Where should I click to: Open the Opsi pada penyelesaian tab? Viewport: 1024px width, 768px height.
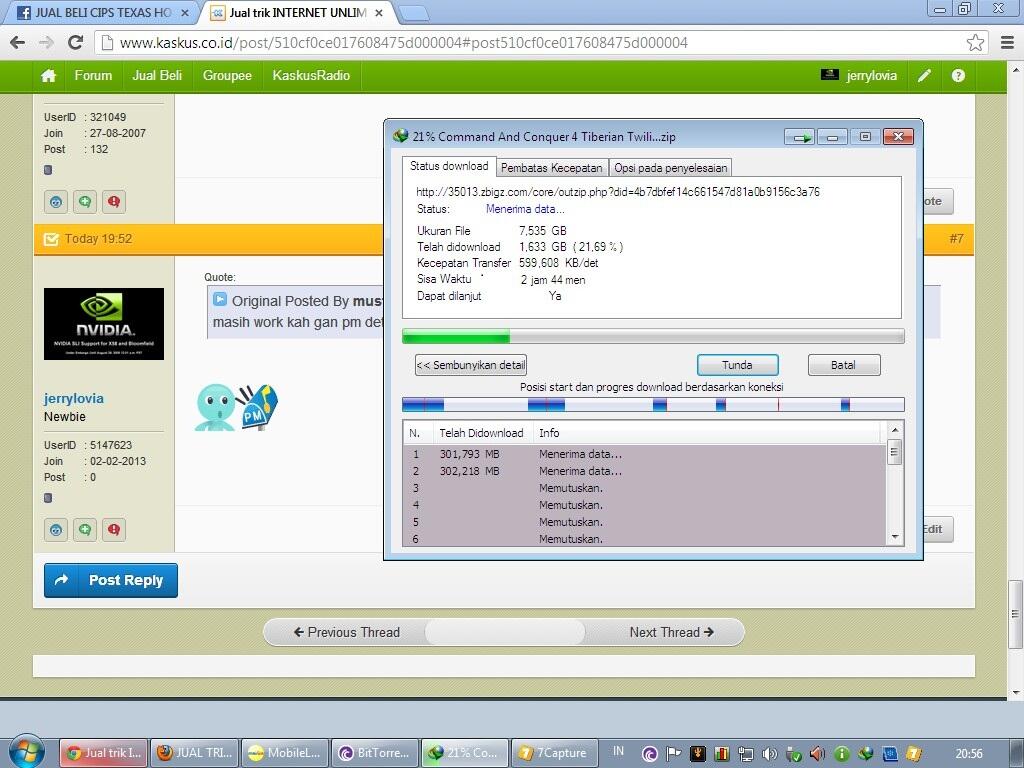tap(671, 168)
